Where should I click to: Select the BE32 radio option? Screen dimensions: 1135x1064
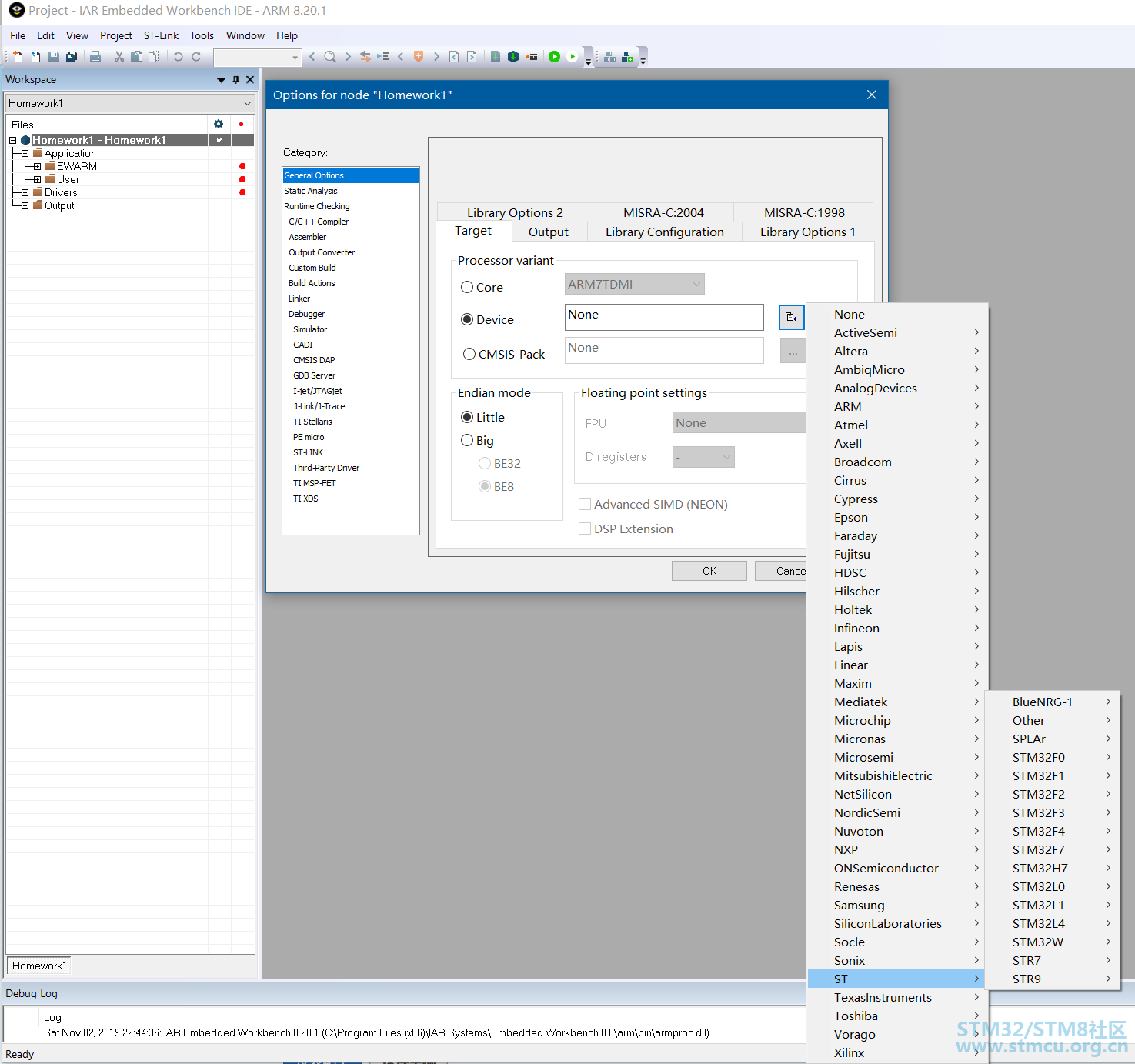pyautogui.click(x=485, y=463)
